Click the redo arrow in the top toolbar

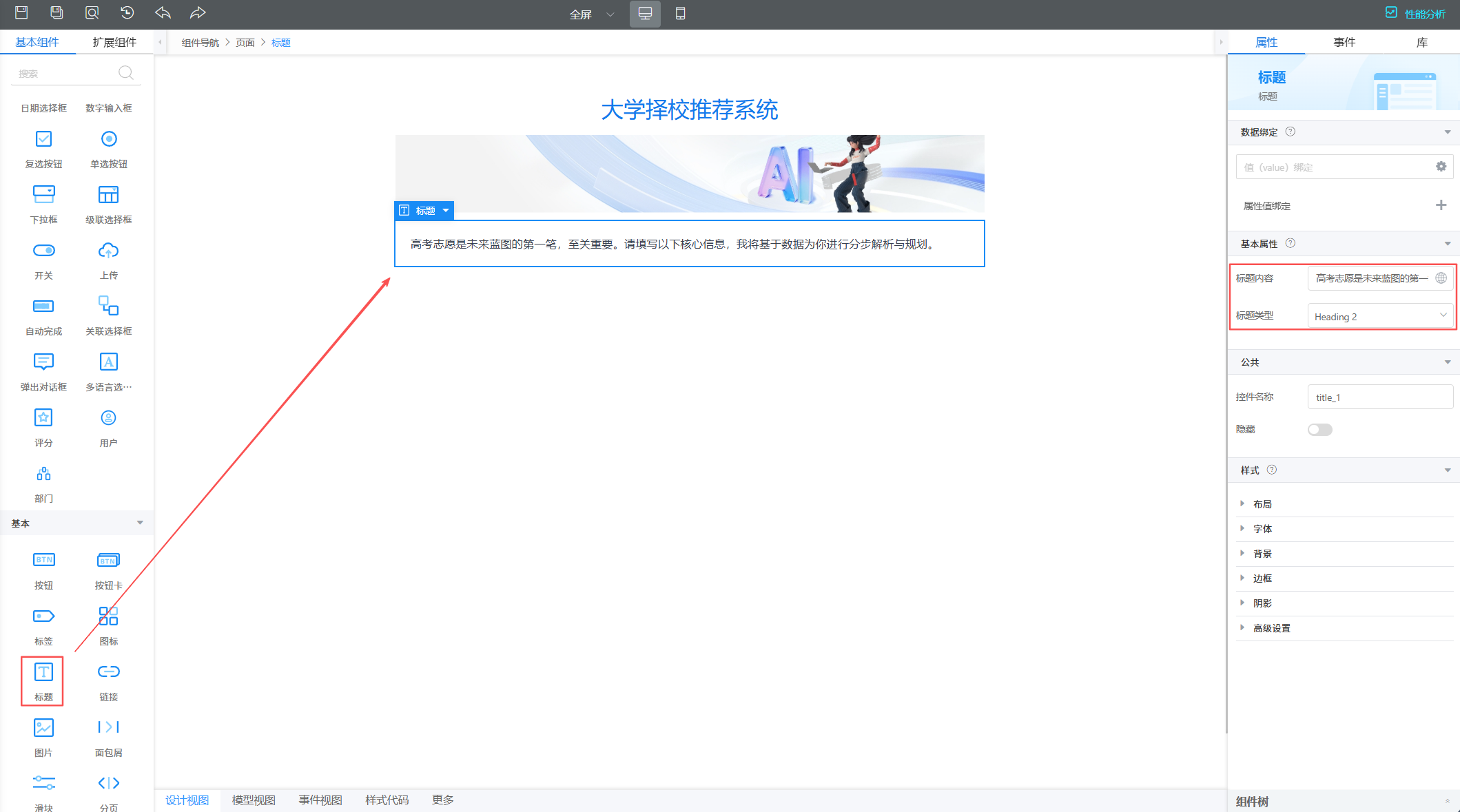198,13
